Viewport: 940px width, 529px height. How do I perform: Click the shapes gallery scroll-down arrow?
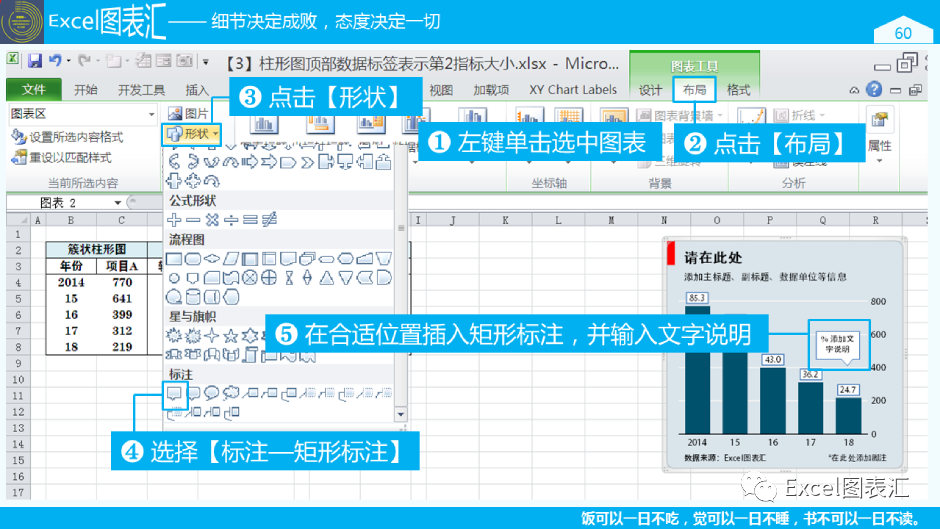pos(400,414)
